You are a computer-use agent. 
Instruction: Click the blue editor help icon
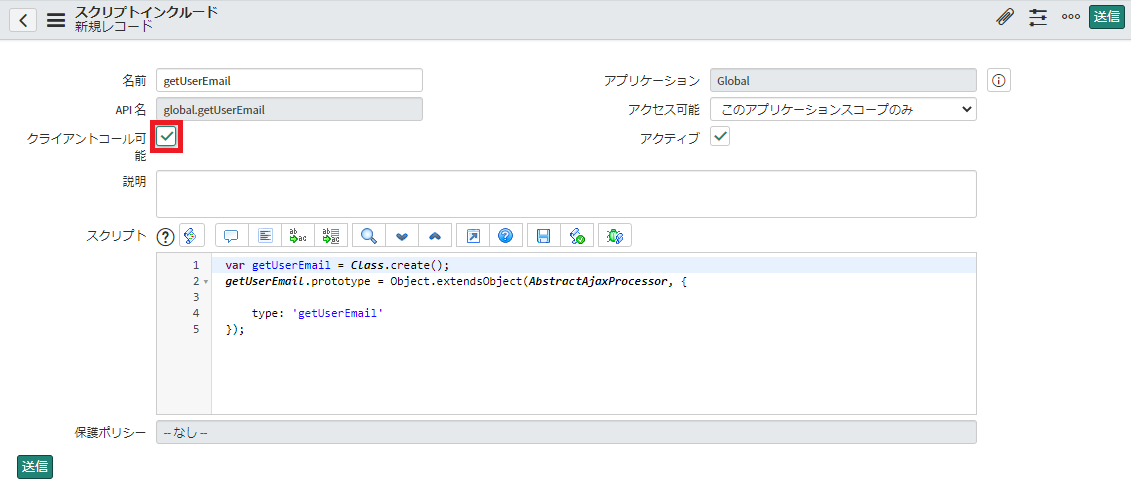506,236
